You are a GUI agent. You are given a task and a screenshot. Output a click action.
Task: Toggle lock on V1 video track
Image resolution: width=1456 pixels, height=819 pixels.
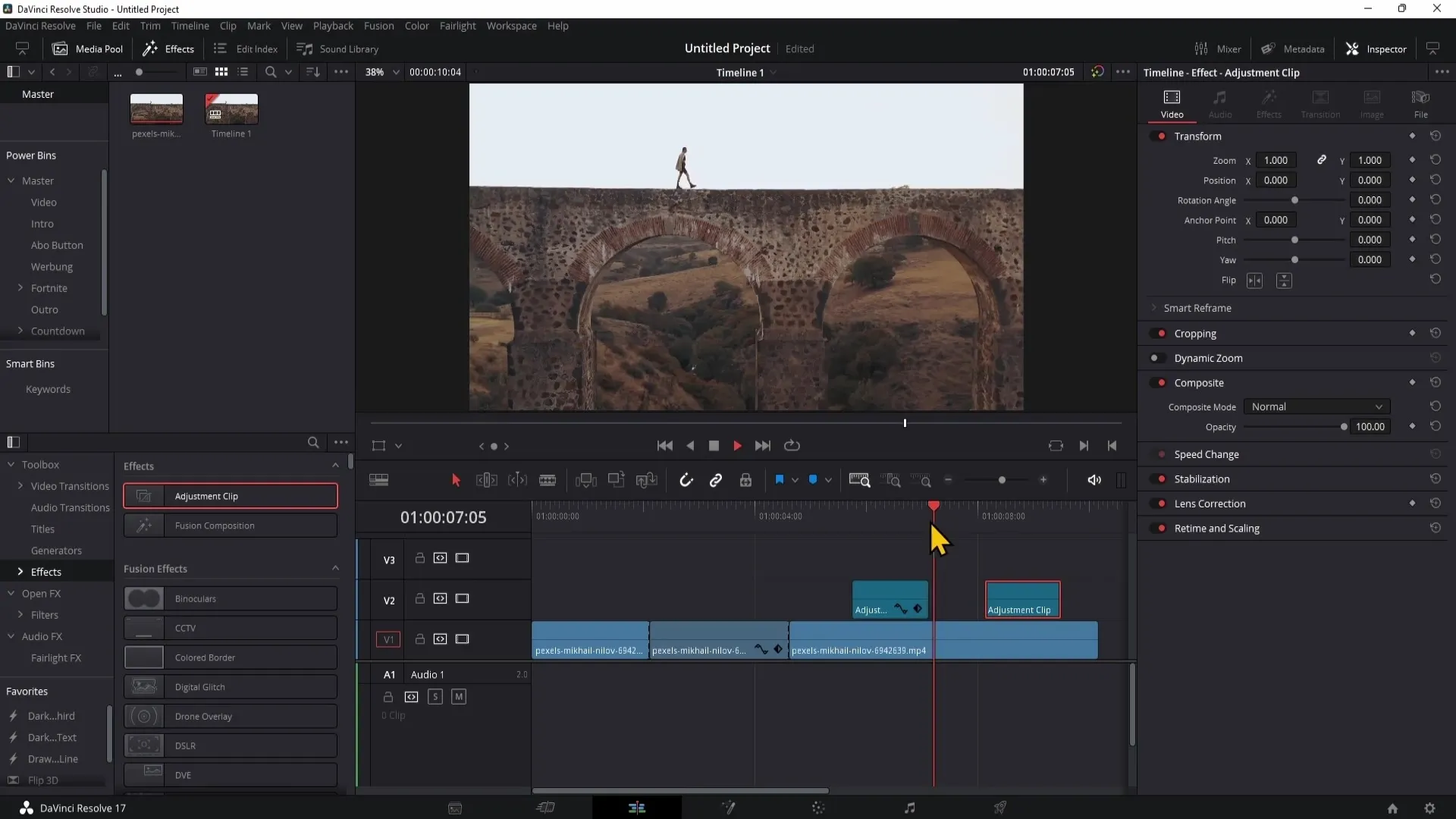click(420, 639)
